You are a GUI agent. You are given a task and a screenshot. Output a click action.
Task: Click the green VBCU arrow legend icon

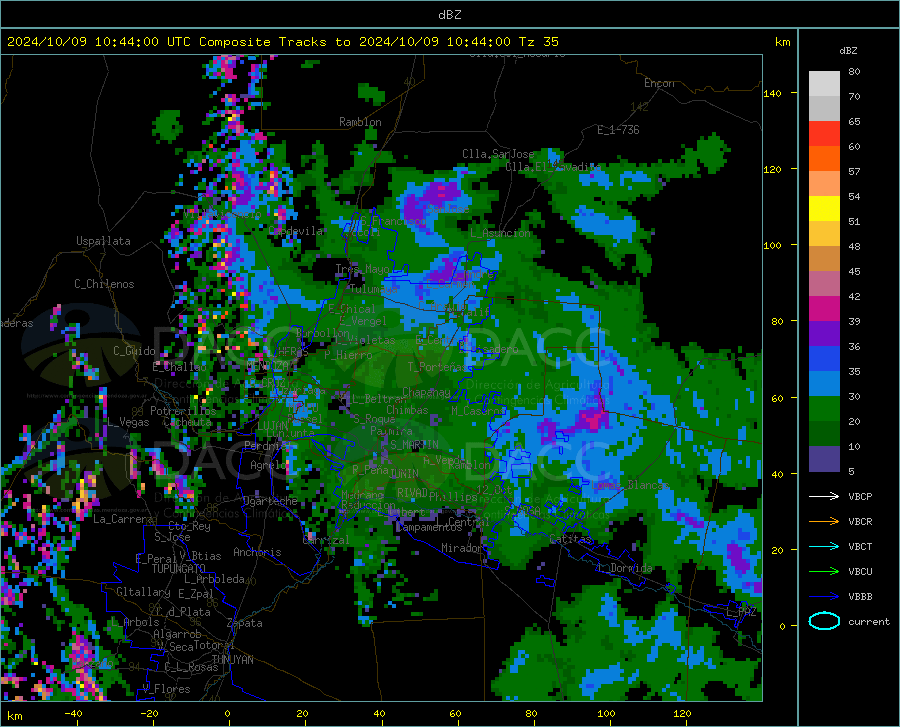tap(824, 572)
